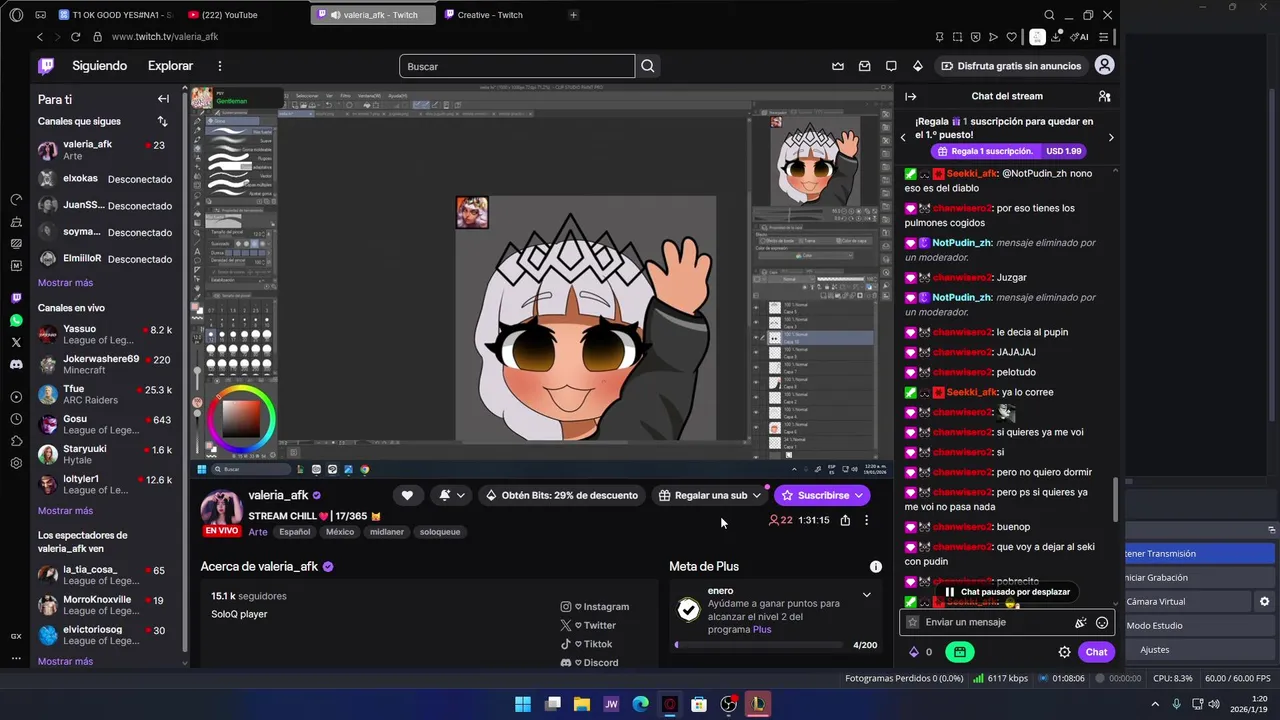Switch to T1 OK GOOD tab

click(x=116, y=15)
